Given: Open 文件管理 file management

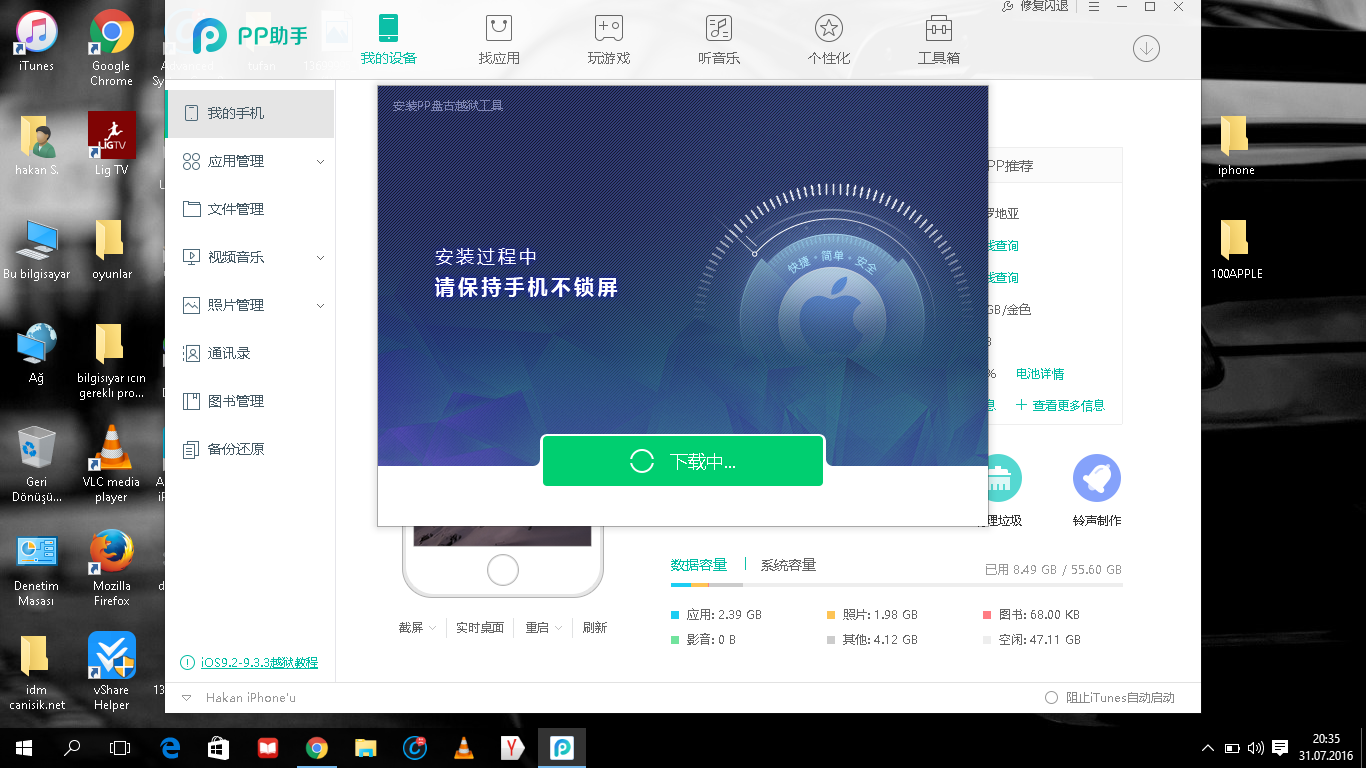Looking at the screenshot, I should [x=250, y=209].
